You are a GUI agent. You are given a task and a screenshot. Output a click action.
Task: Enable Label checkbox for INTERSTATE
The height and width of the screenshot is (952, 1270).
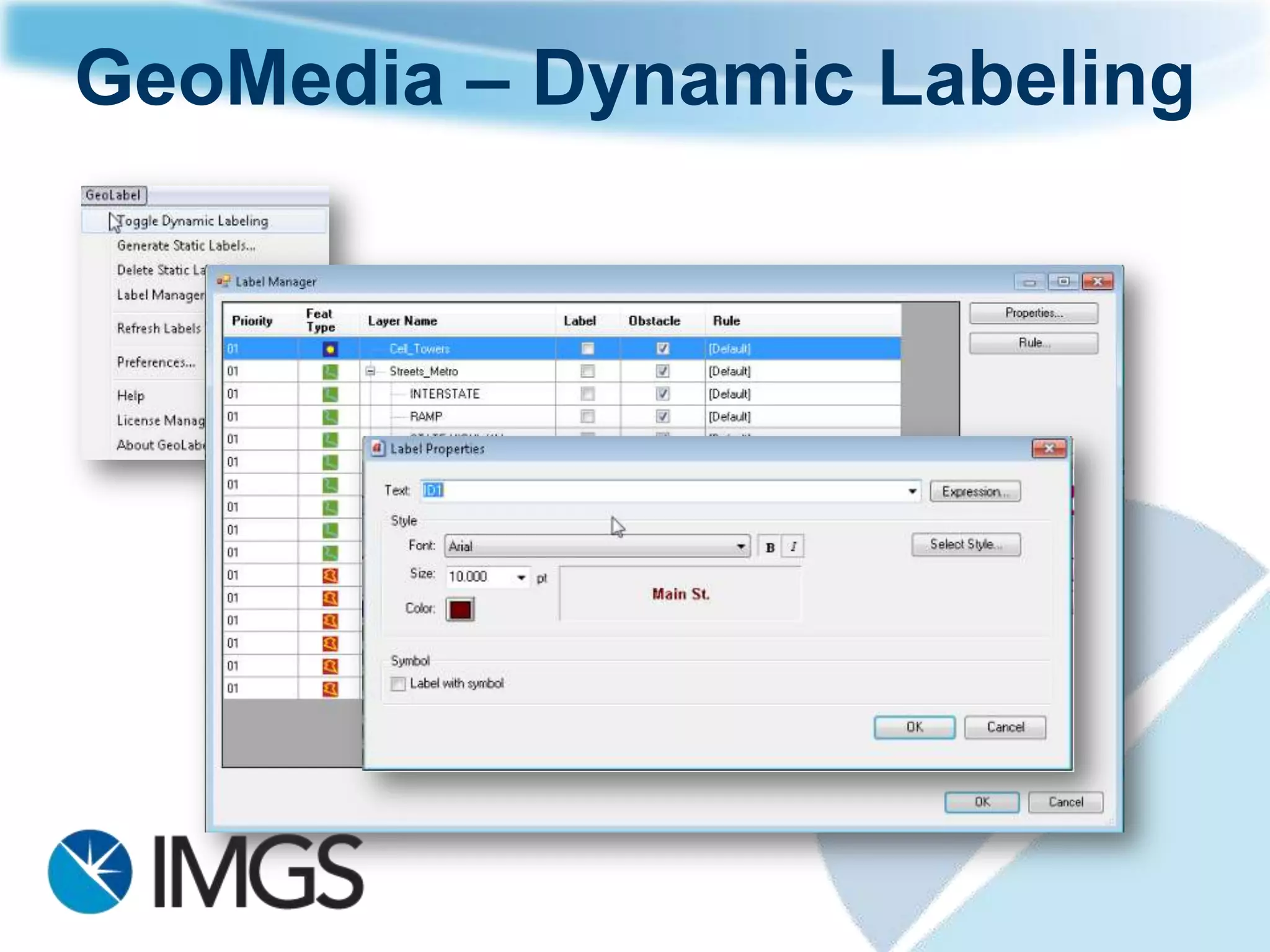pyautogui.click(x=587, y=394)
